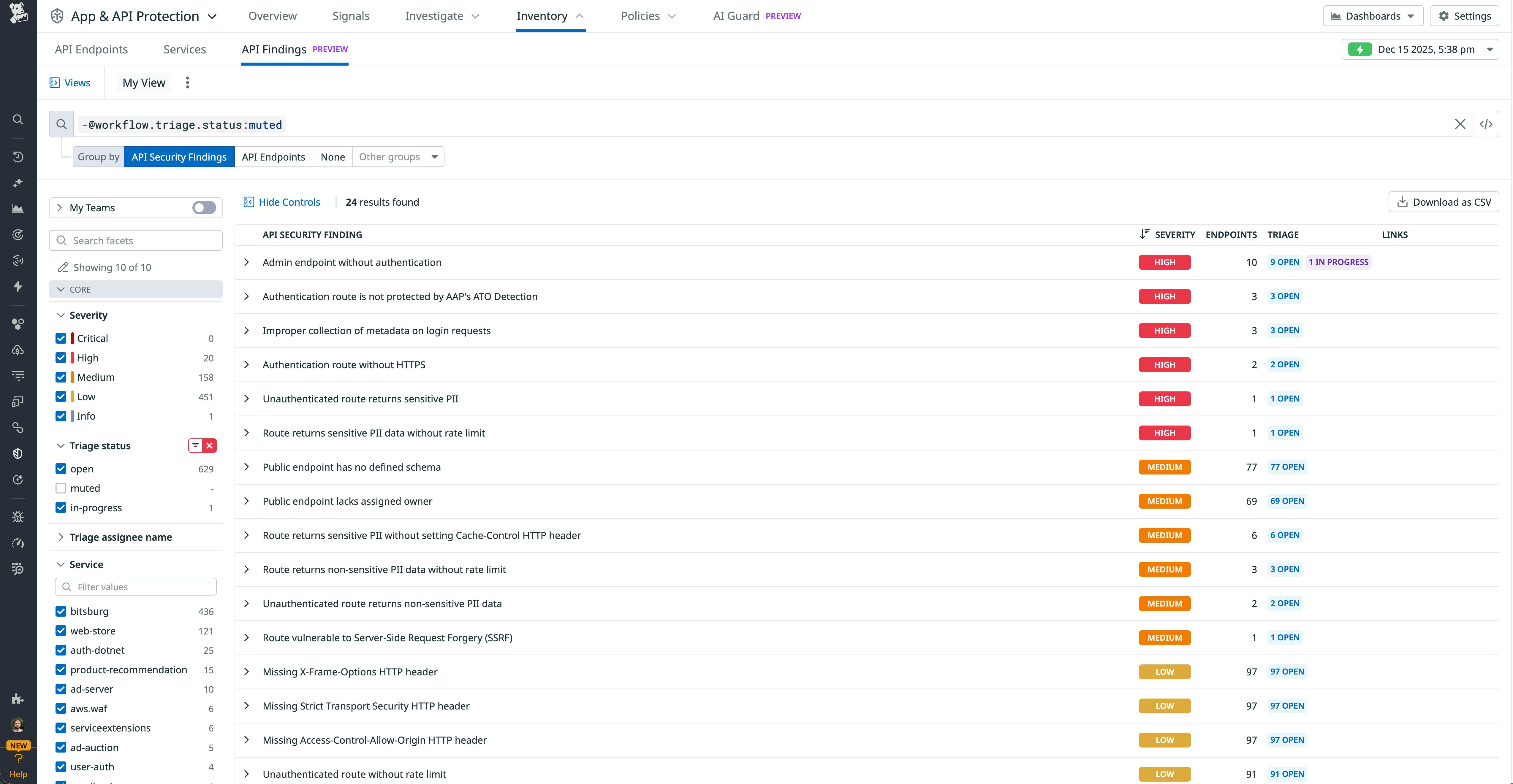1513x784 pixels.
Task: Flip the My Teams toggle switch
Action: [x=203, y=207]
